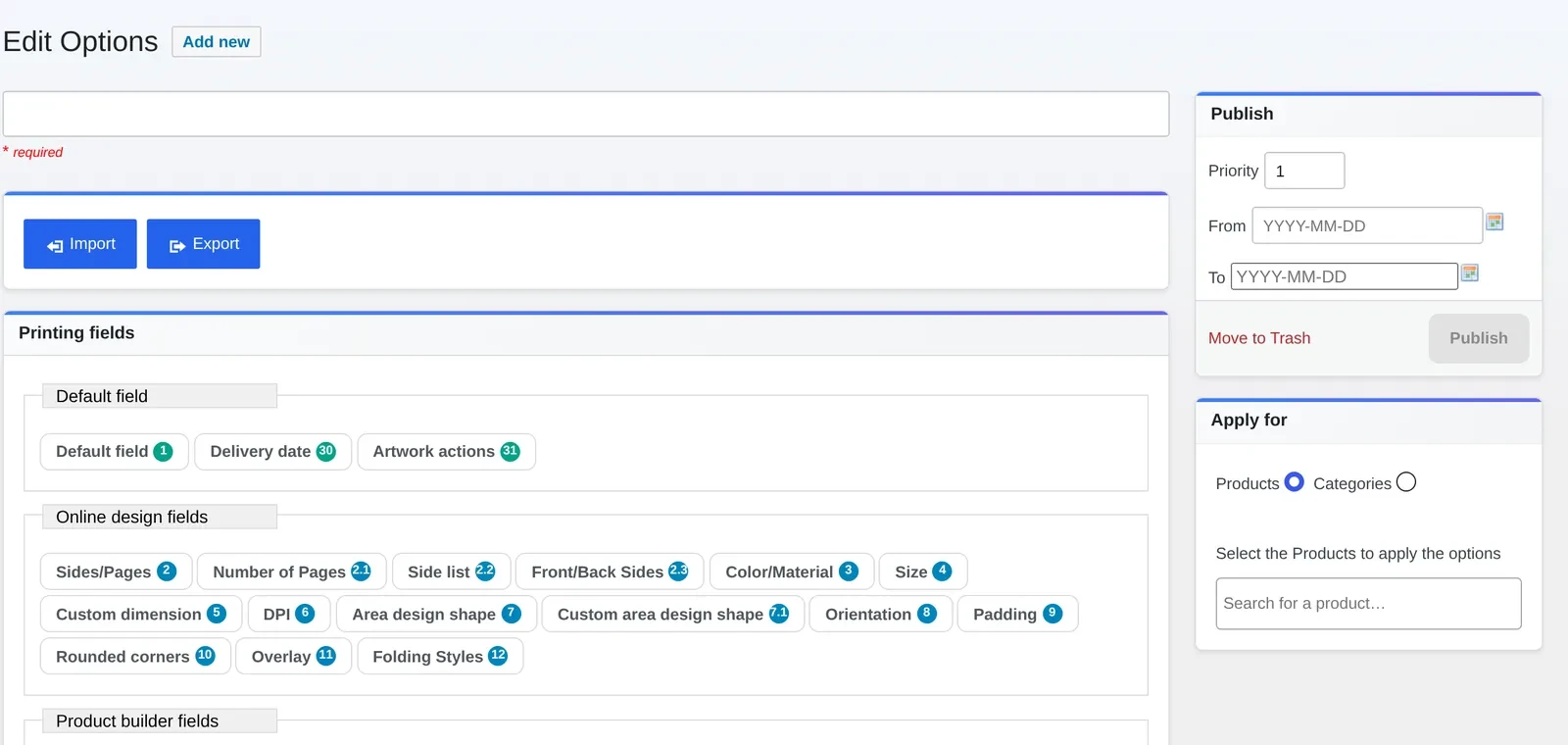Click the To date input field

(x=1345, y=276)
